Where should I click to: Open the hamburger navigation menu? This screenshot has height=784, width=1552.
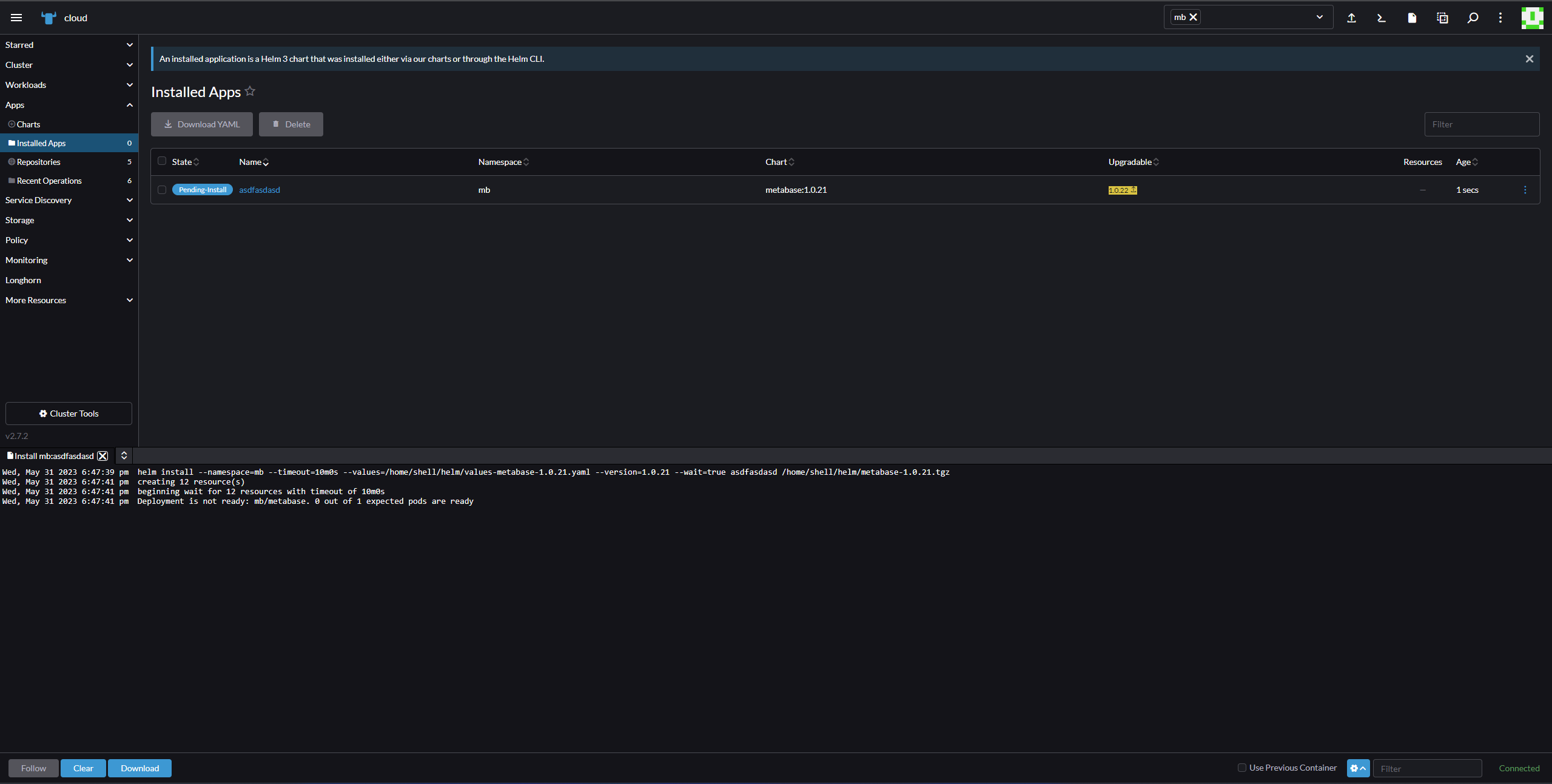[x=16, y=18]
